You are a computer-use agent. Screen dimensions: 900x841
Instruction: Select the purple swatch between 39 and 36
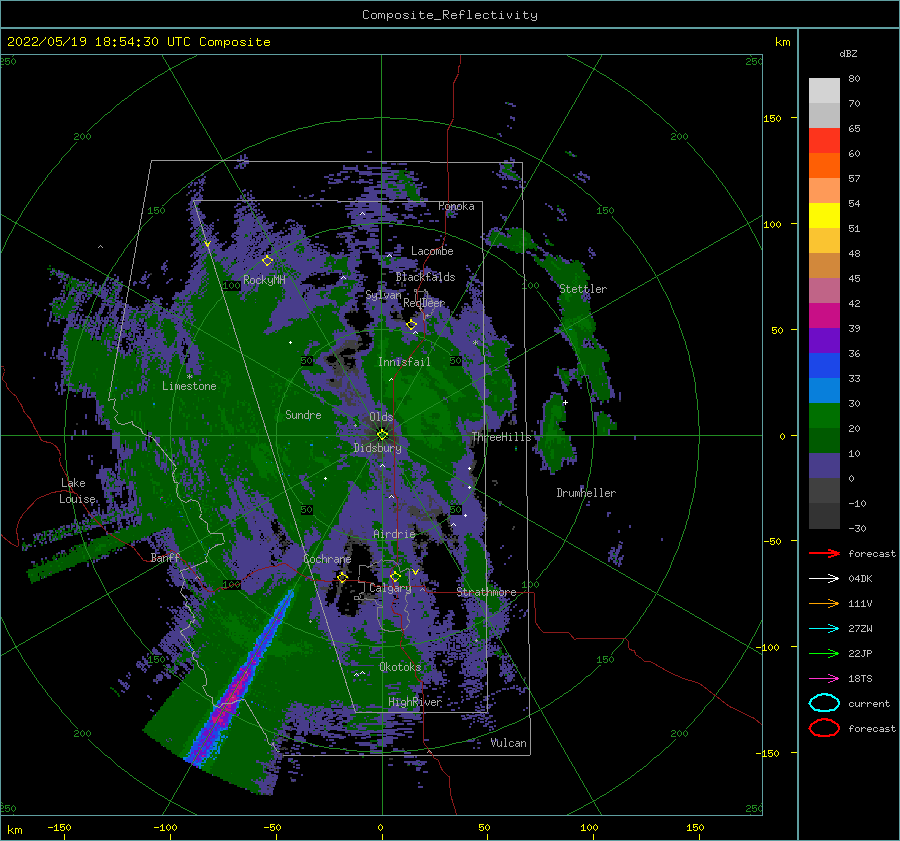[824, 340]
